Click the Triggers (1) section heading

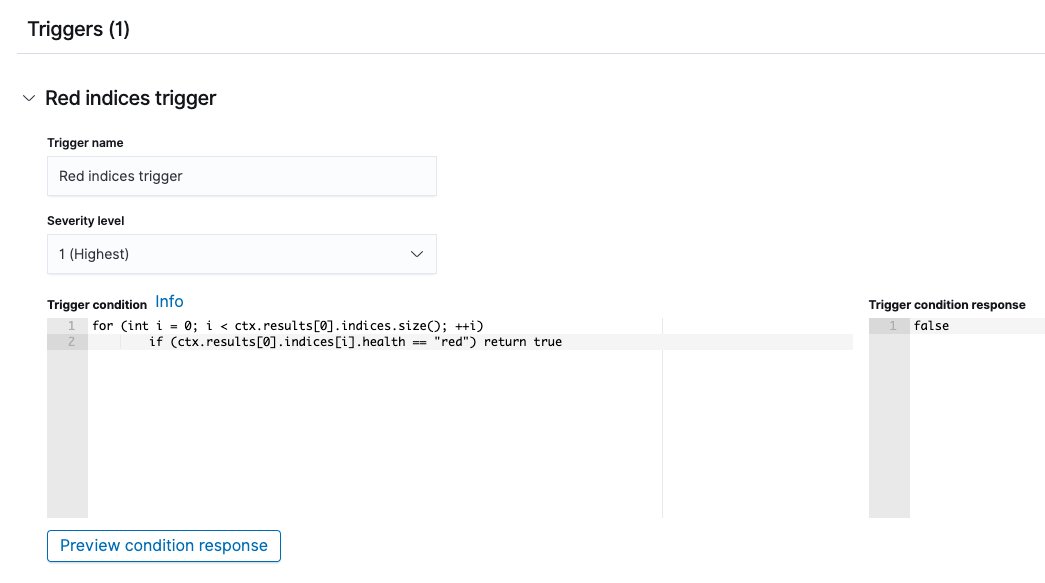78,29
